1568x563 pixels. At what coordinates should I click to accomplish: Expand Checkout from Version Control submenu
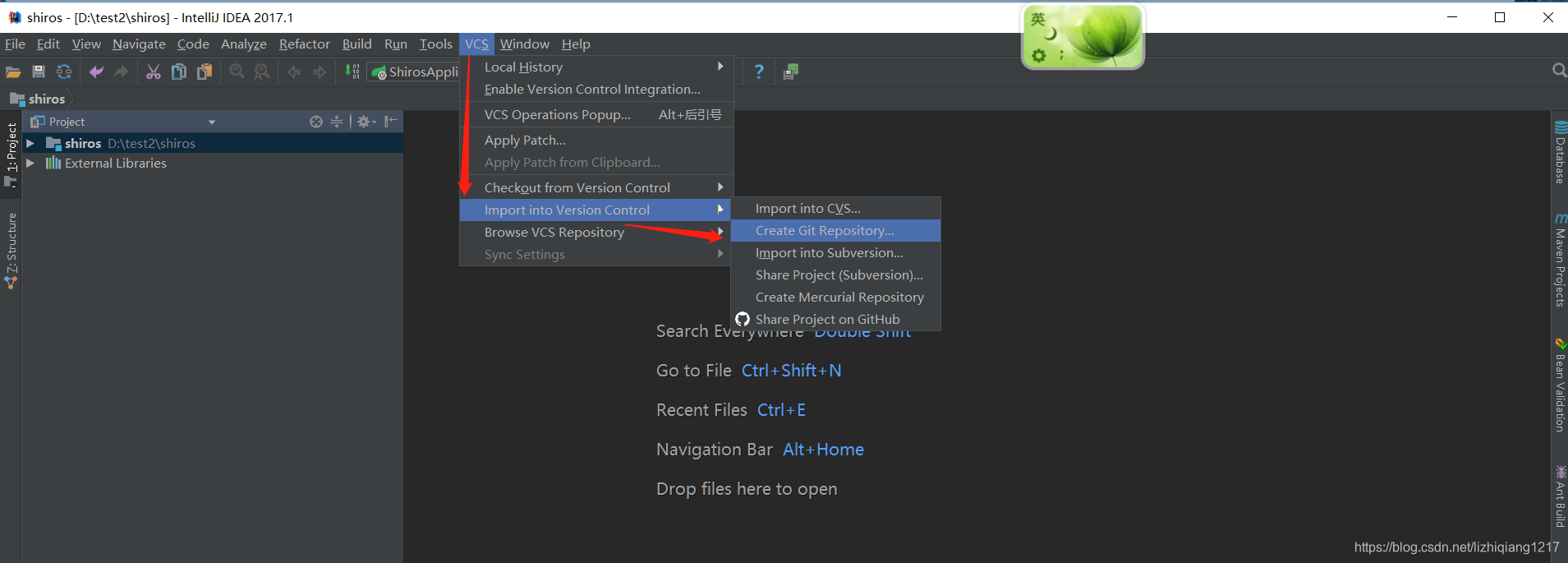point(596,187)
